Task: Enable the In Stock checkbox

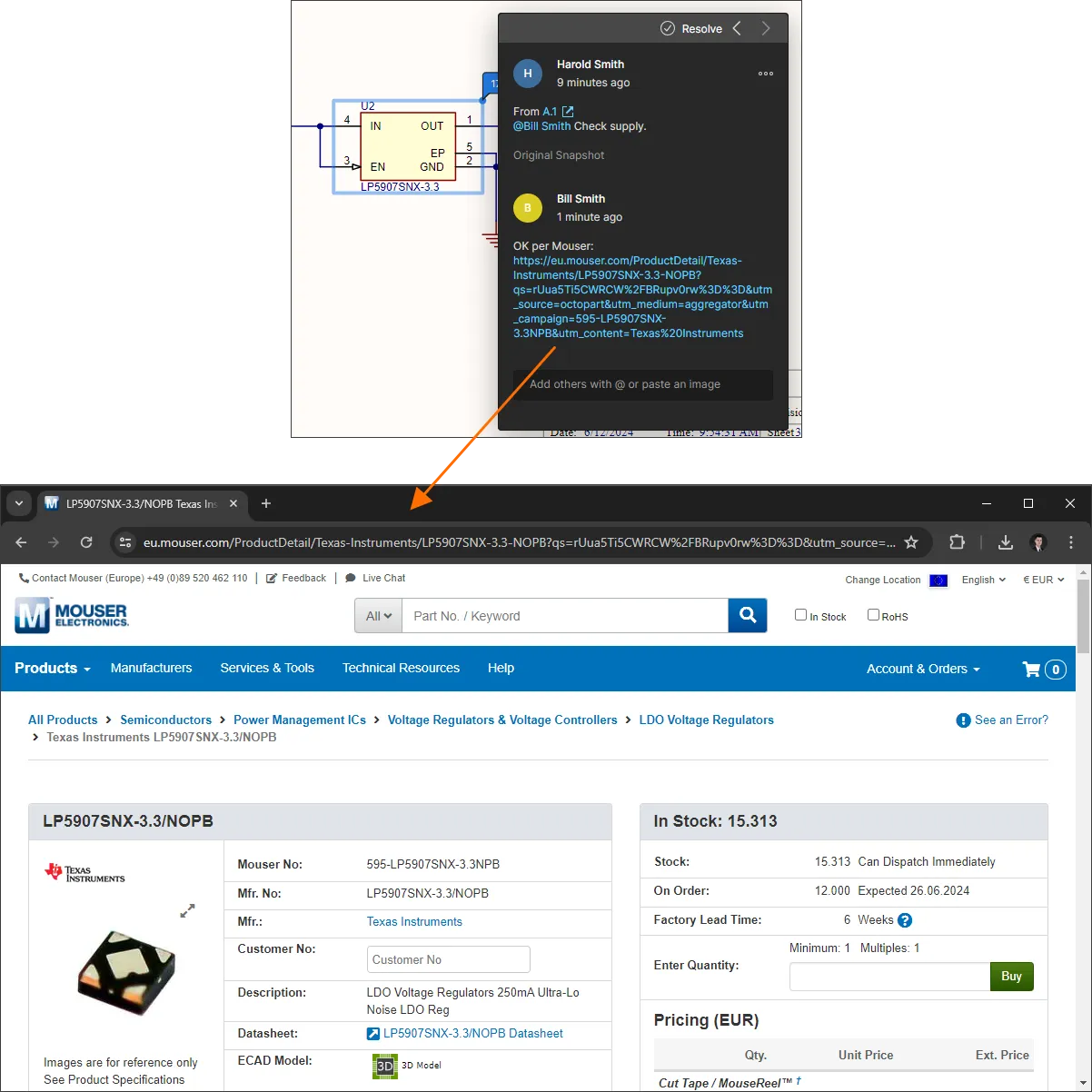Action: click(x=800, y=615)
